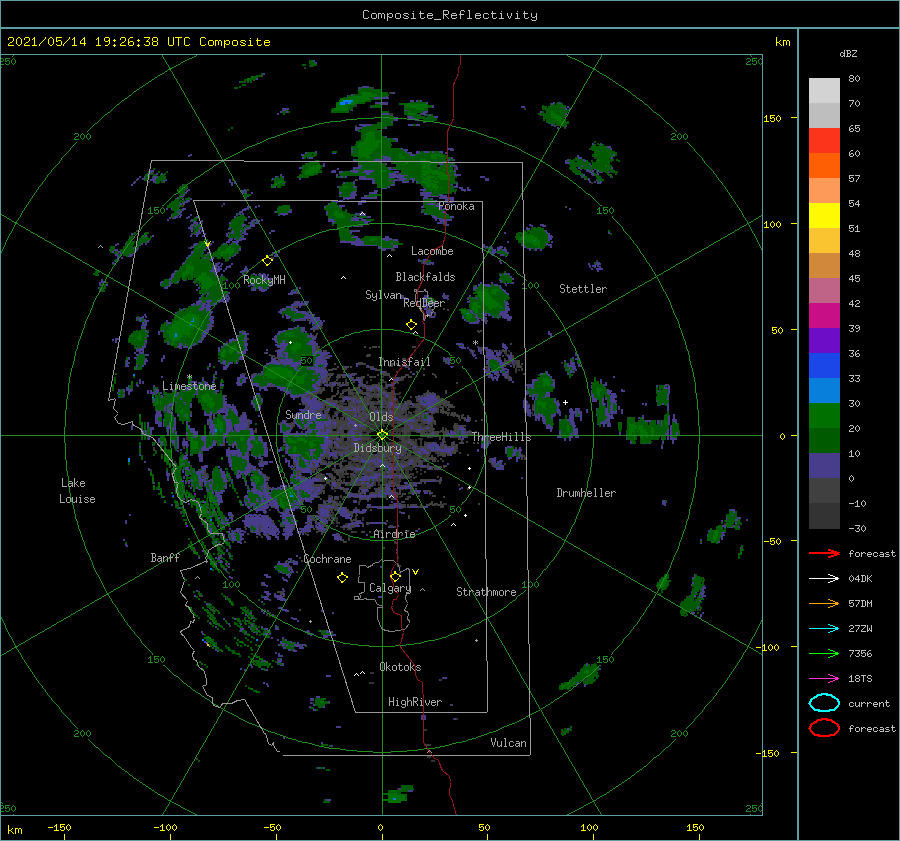900x841 pixels.
Task: Click the 04DK legend text
Action: (x=860, y=579)
